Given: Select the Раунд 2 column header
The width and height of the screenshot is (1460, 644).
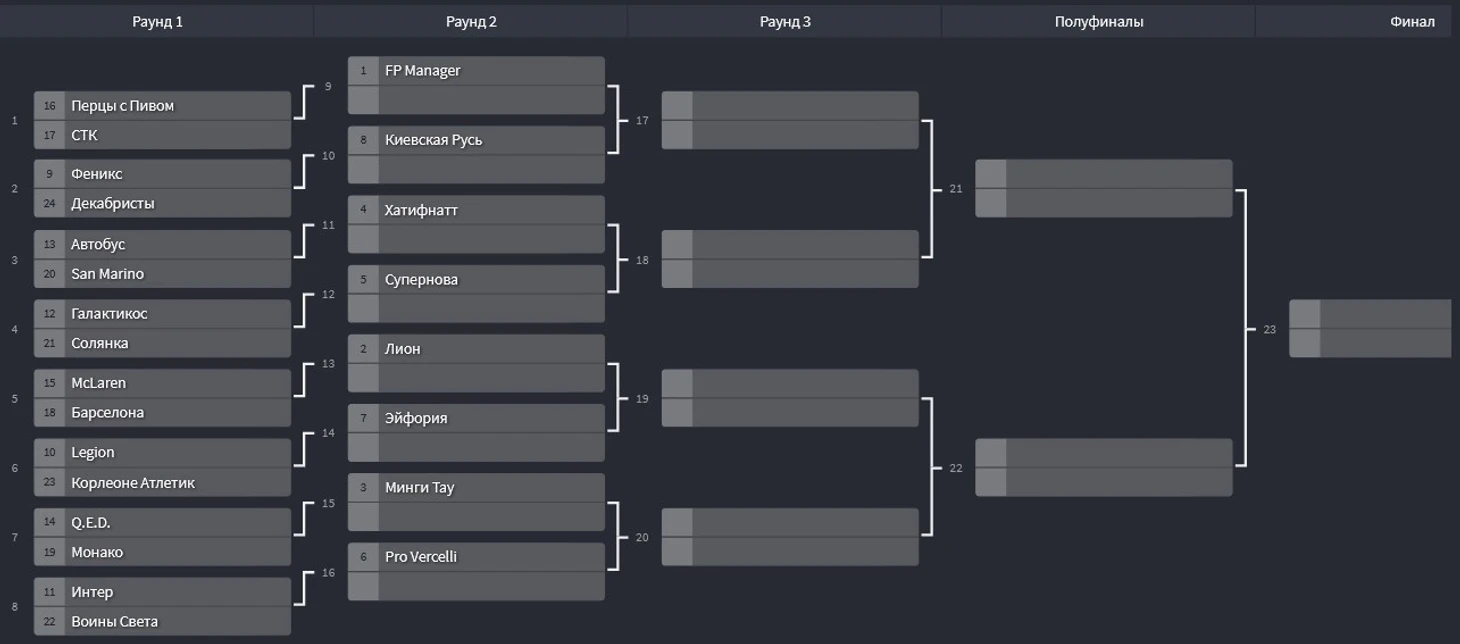Looking at the screenshot, I should tap(471, 21).
